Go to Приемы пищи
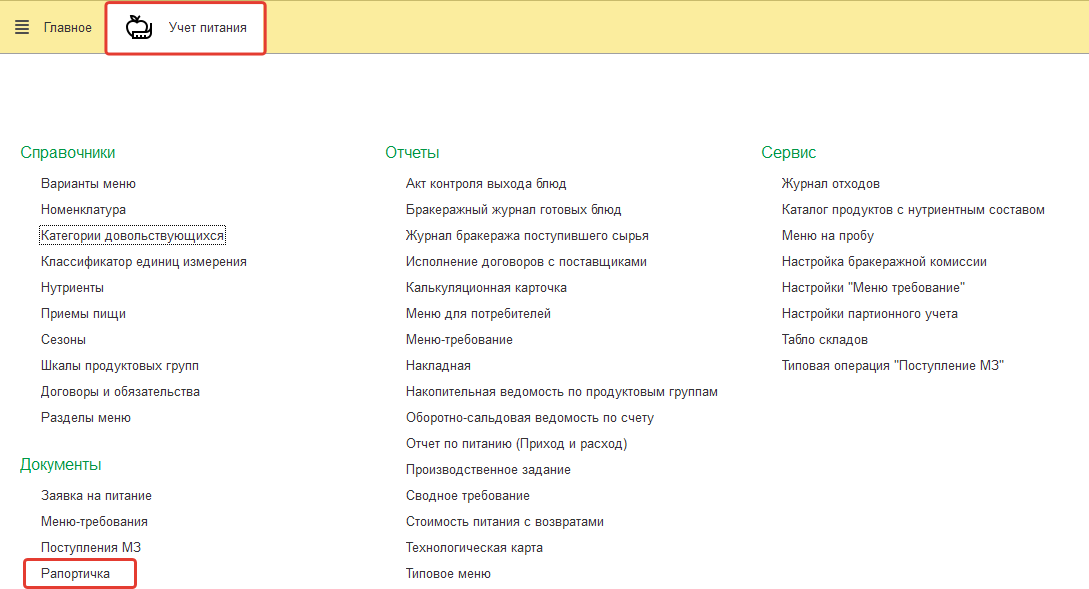Viewport: 1089px width, 589px height. pos(83,314)
